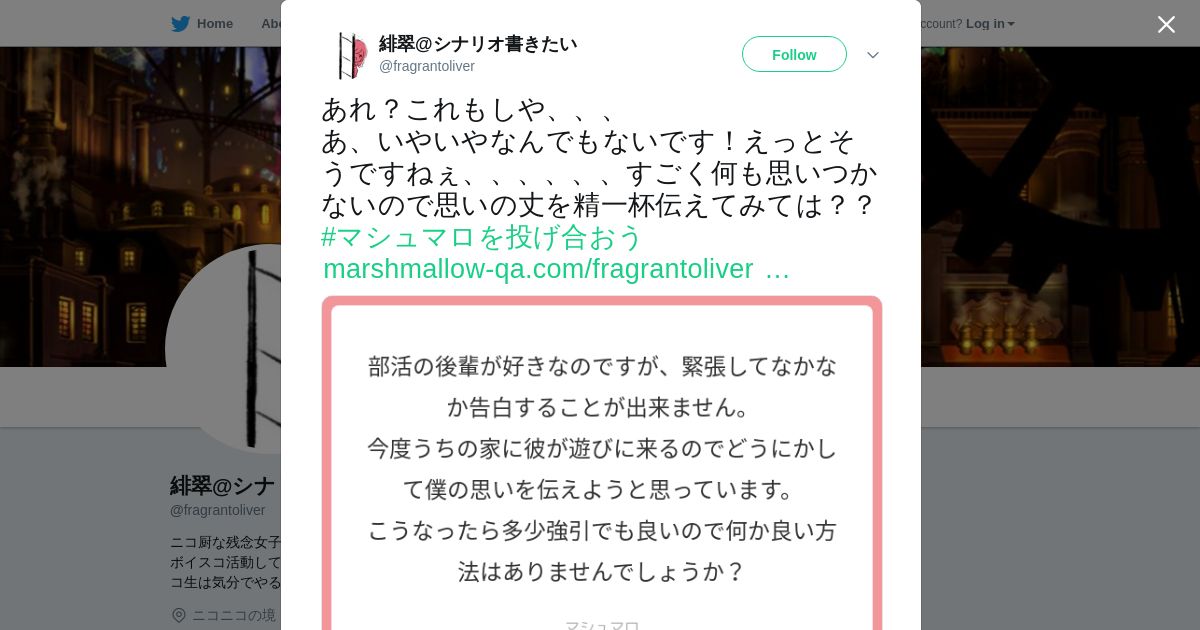This screenshot has height=630, width=1200.
Task: Open the @fragrantoliver handle in the tweet
Action: pyautogui.click(x=427, y=66)
